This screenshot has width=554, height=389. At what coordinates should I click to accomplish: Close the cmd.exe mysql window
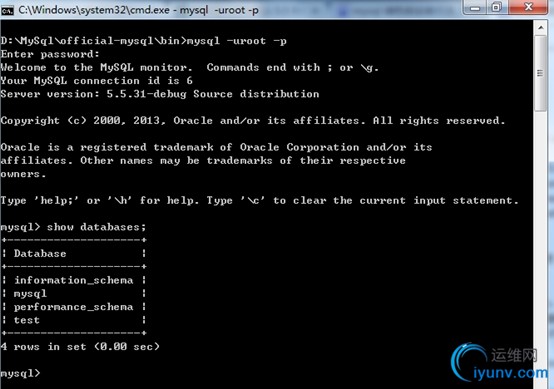529,7
